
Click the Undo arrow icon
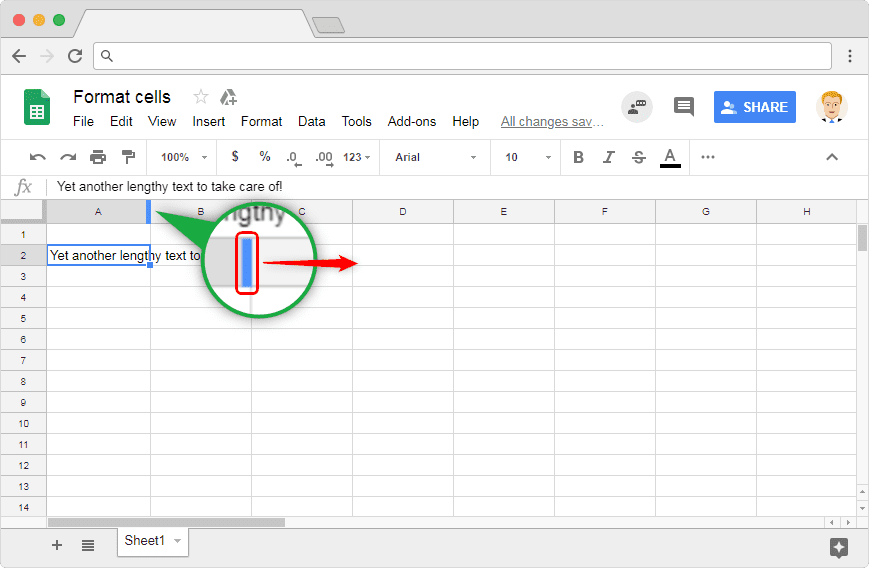(x=37, y=157)
